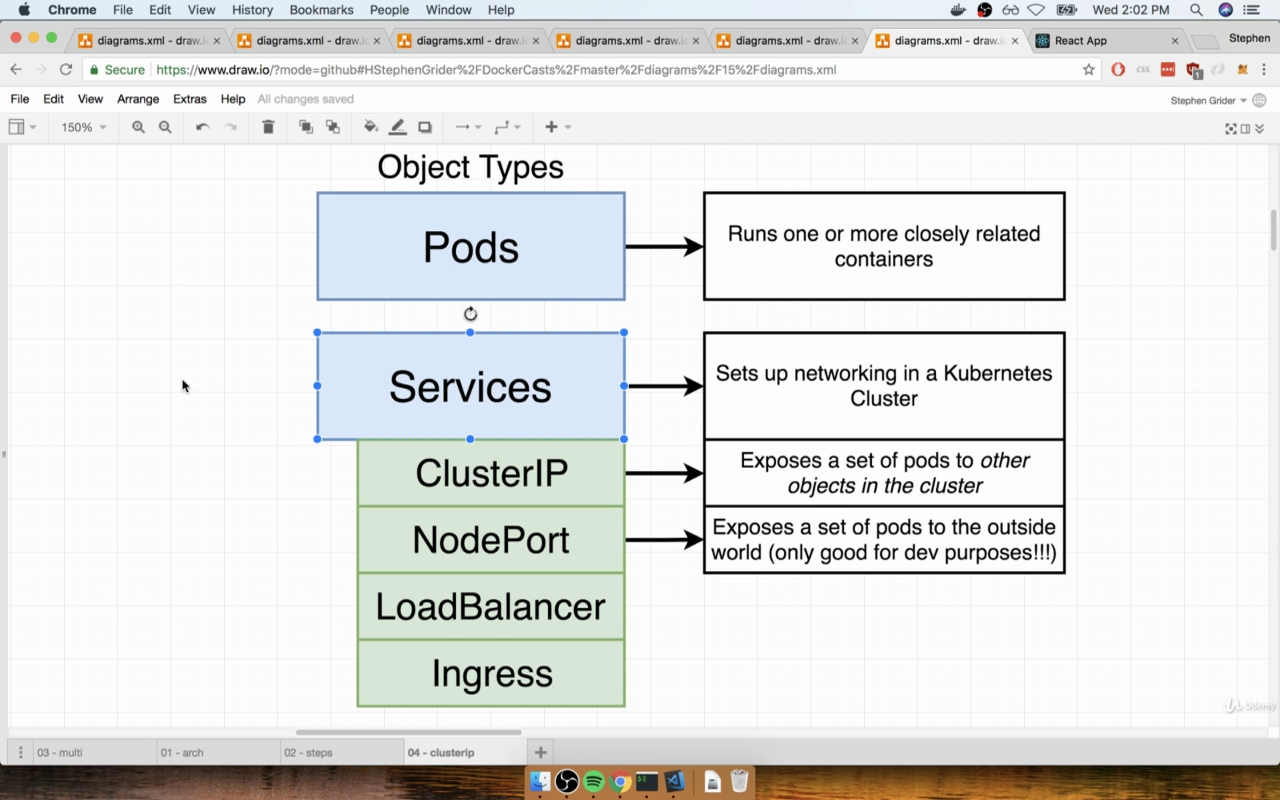Open the Extras menu
Screen dimensions: 1280x800
tap(190, 99)
